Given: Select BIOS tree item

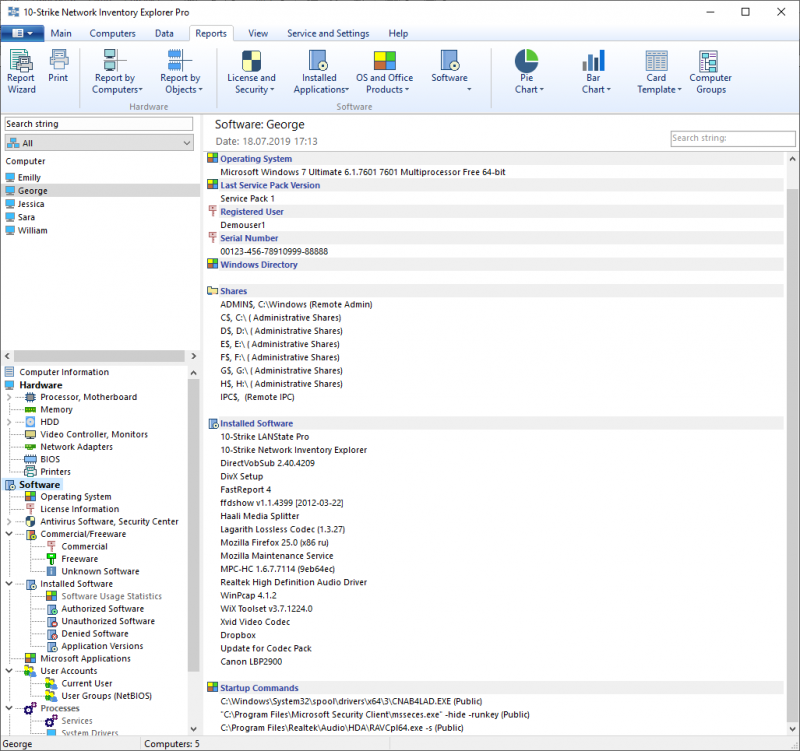Looking at the screenshot, I should (50, 459).
